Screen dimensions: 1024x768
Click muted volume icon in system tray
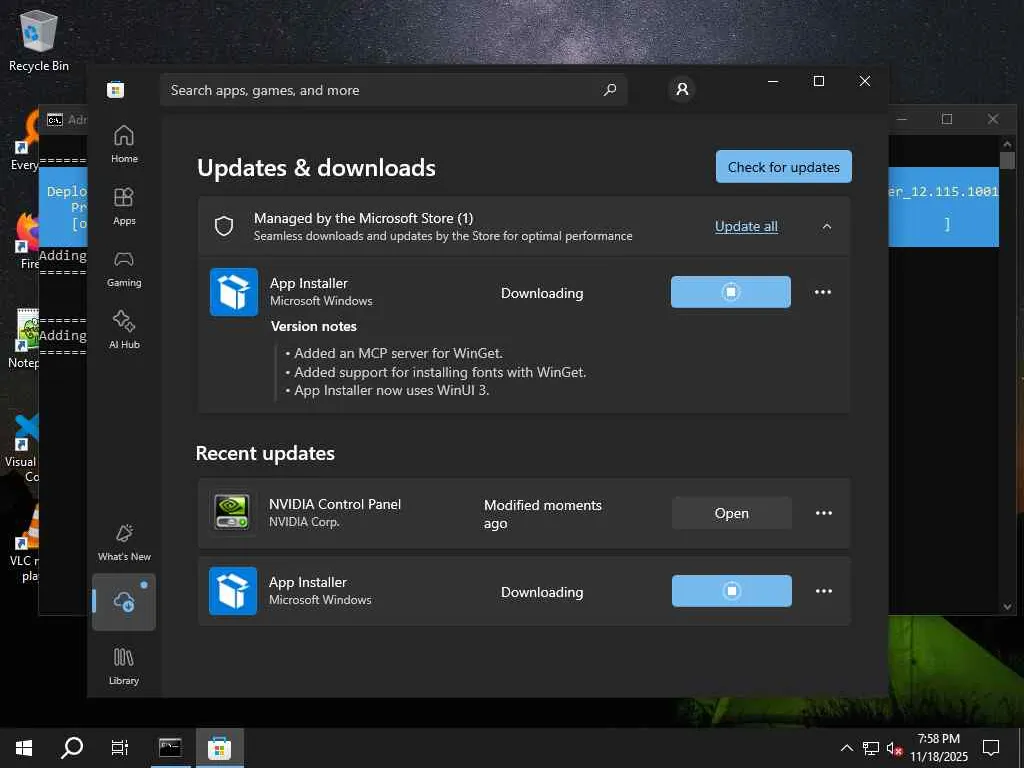(894, 748)
